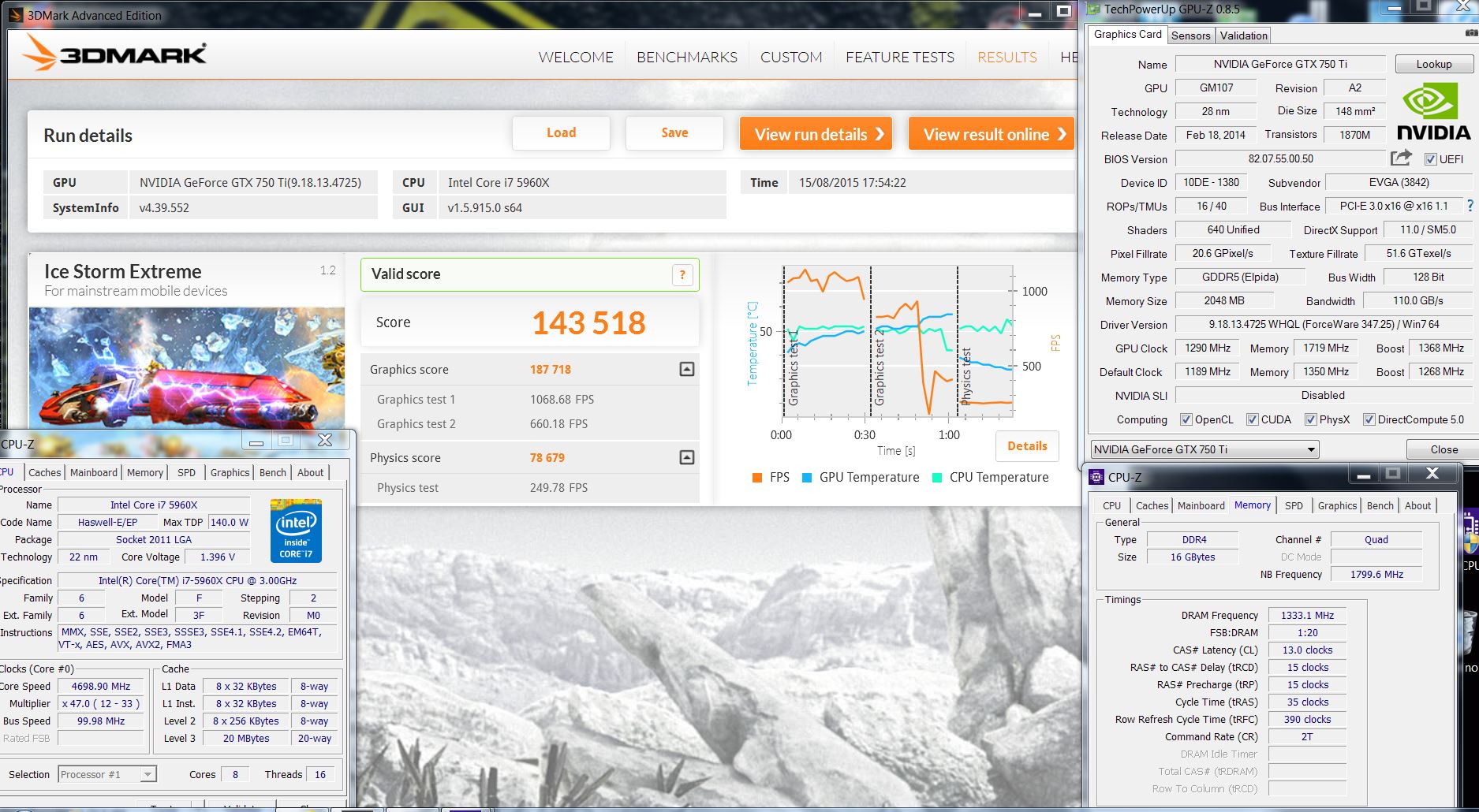
Task: Click the 3DMark title bar app icon
Action: coord(16,15)
